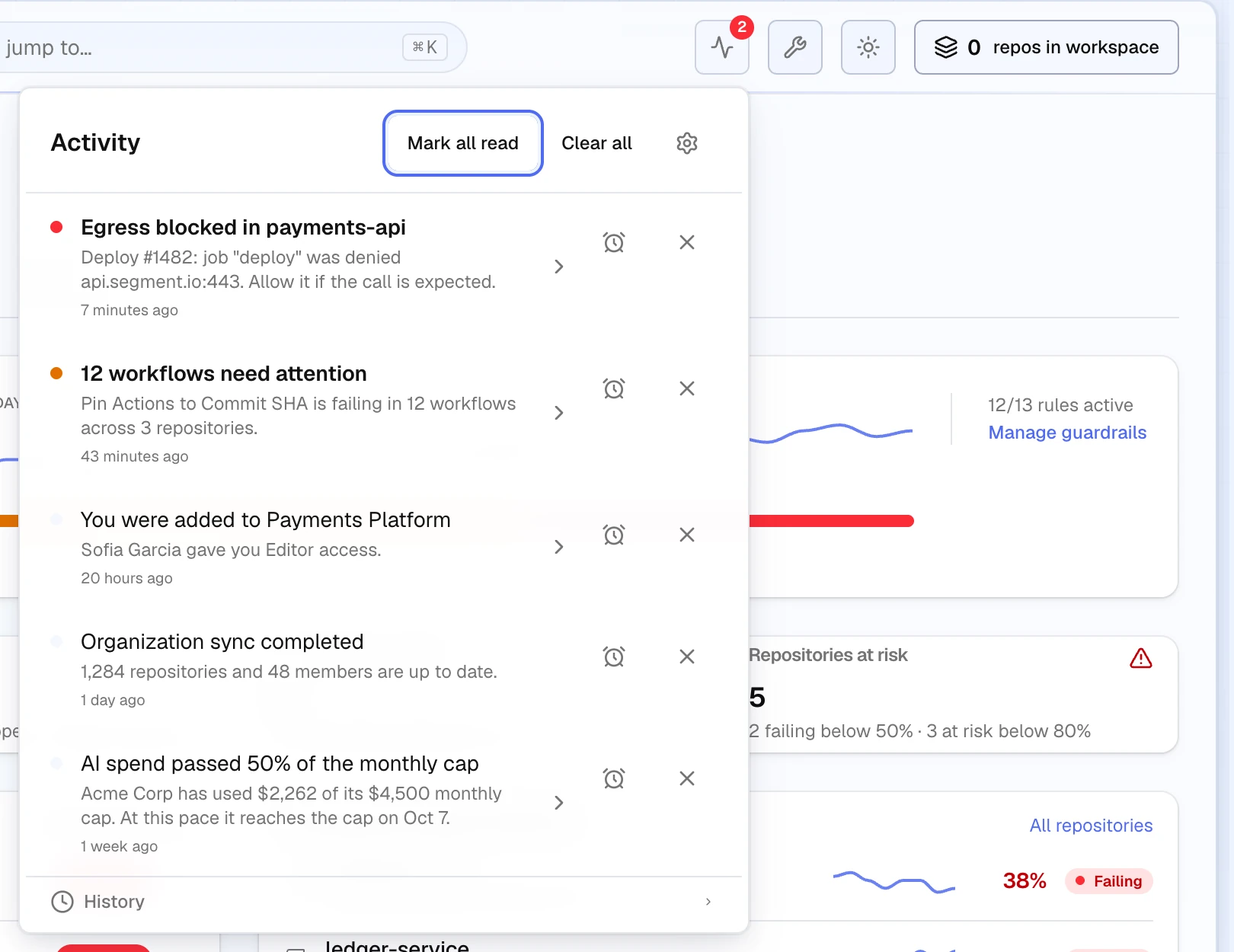Click the Repositories at risk warning triangle
The width and height of the screenshot is (1234, 952).
tap(1141, 658)
